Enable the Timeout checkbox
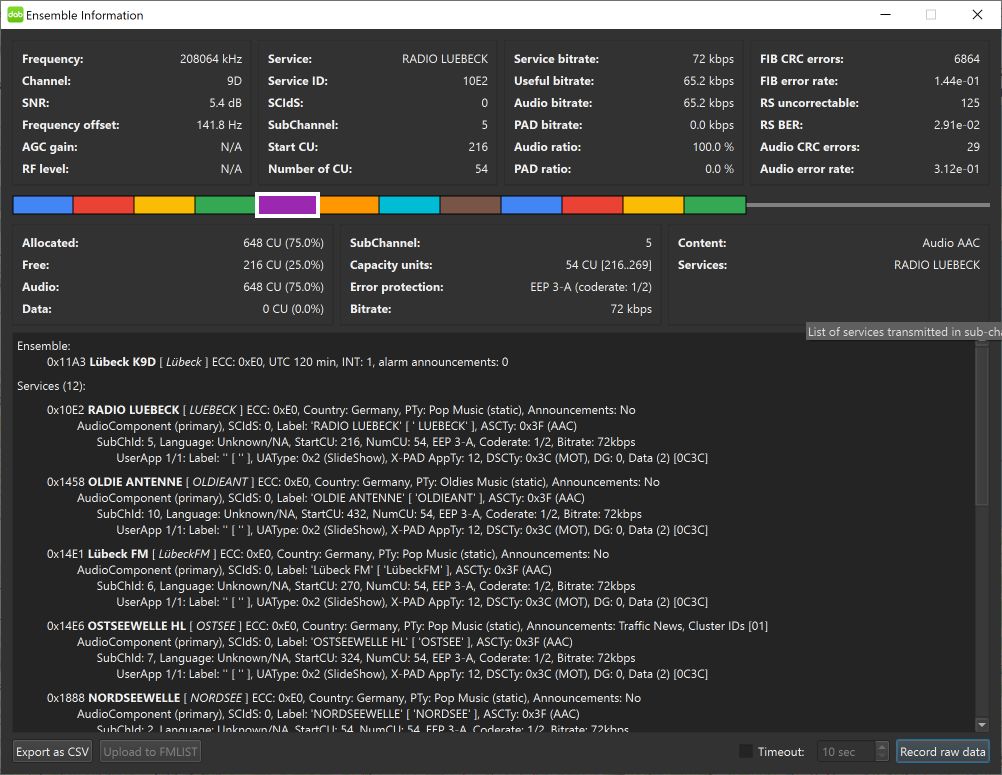The height and width of the screenshot is (775, 1002). tap(746, 752)
